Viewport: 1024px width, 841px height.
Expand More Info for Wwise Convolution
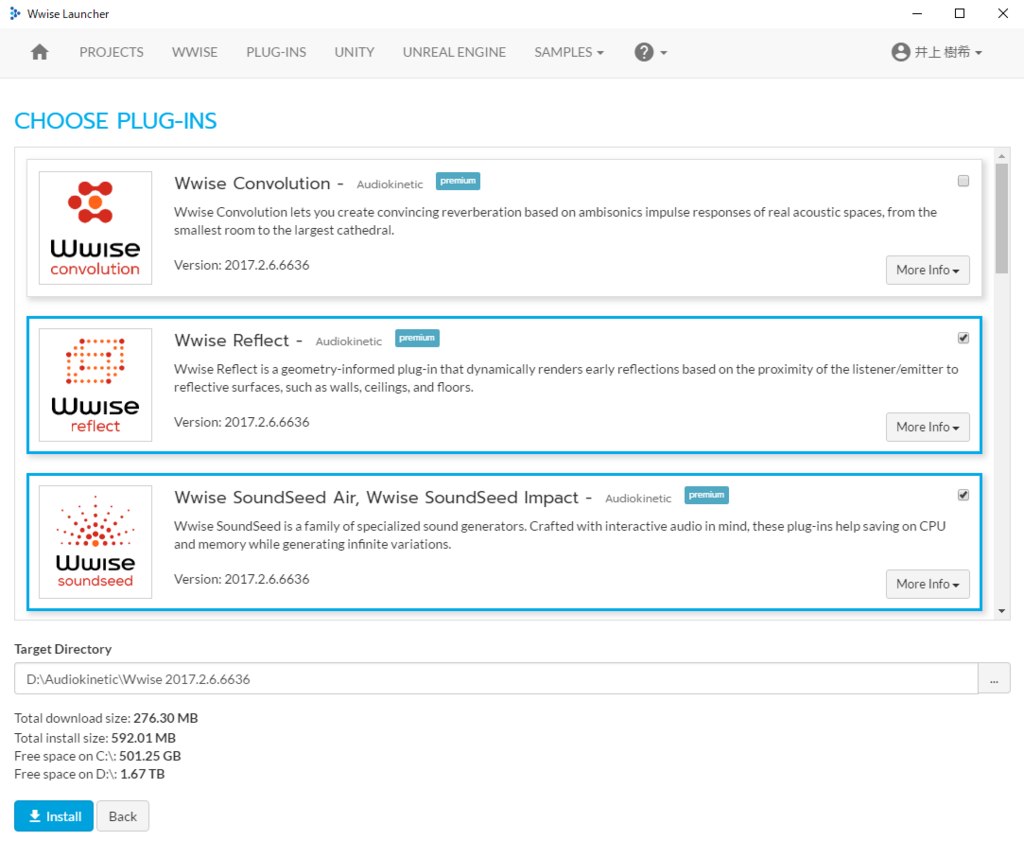pyautogui.click(x=927, y=270)
